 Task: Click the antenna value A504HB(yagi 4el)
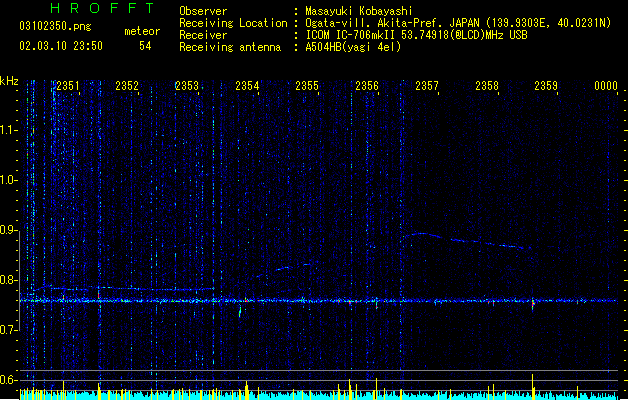coord(353,47)
